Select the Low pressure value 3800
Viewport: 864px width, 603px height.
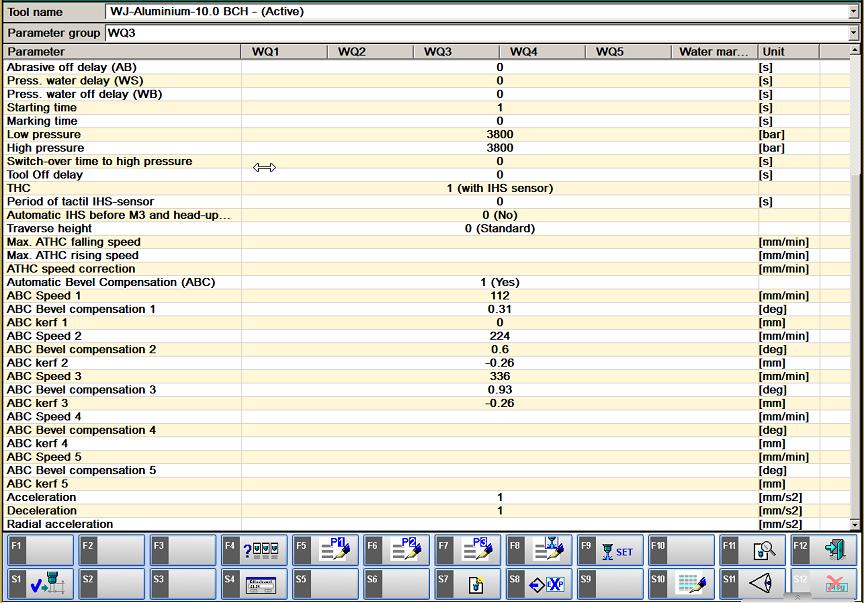[500, 134]
